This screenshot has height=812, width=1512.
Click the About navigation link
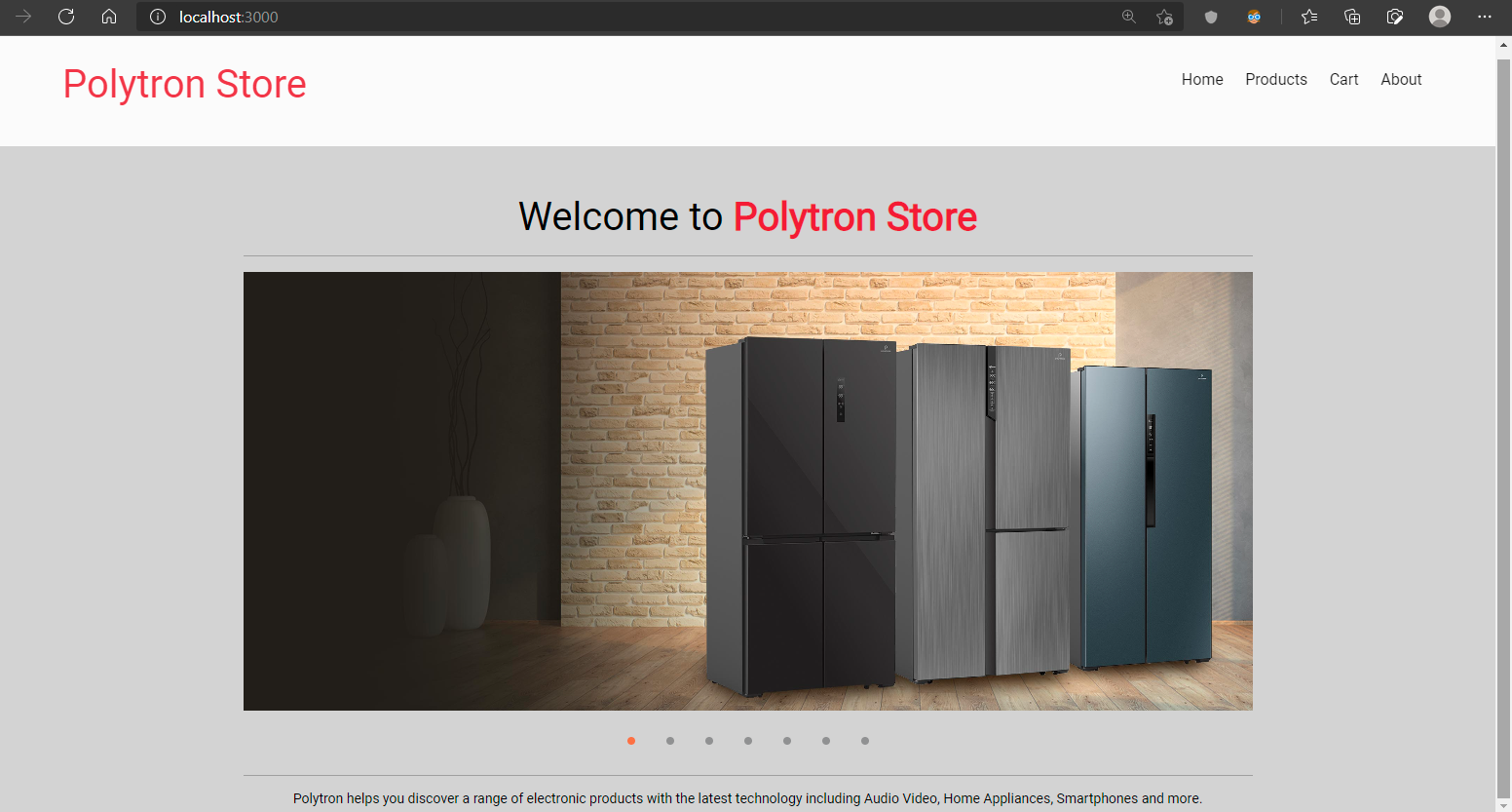click(x=1401, y=80)
